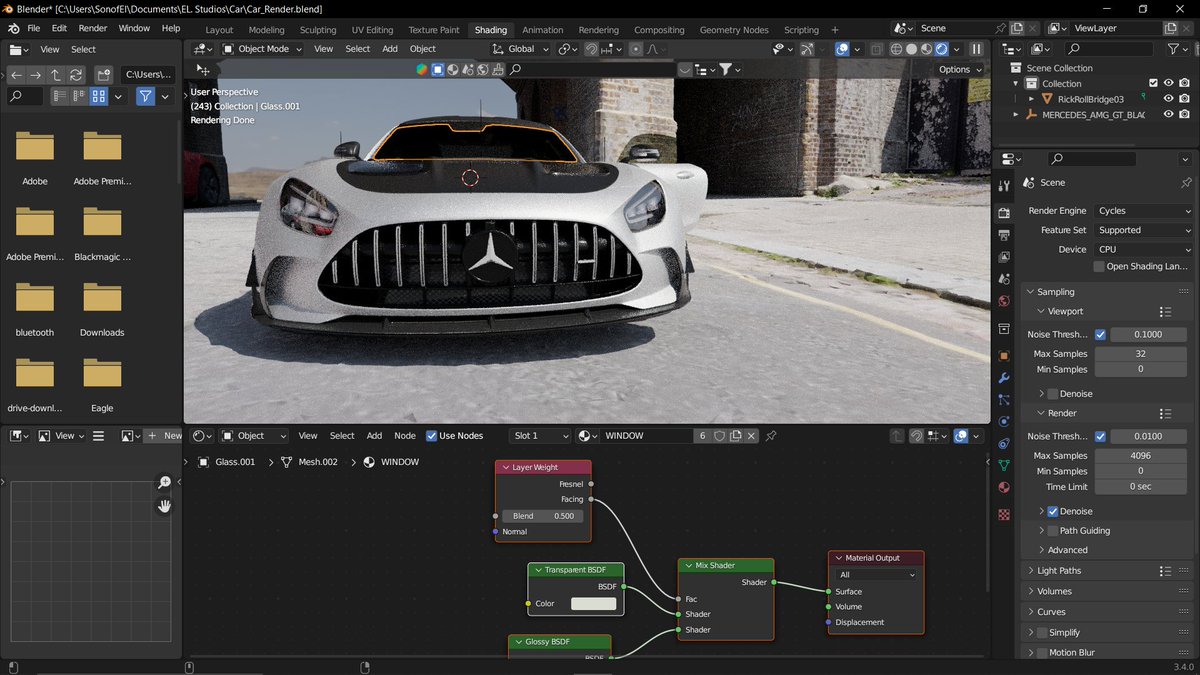This screenshot has height=675, width=1200.
Task: Open View Layer properties tab
Action: 1004,257
